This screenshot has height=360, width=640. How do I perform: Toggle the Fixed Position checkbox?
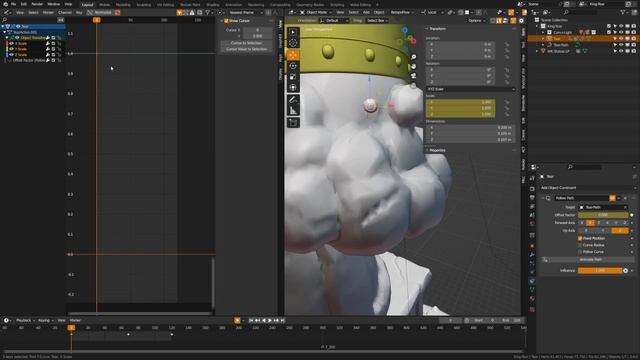click(x=580, y=238)
